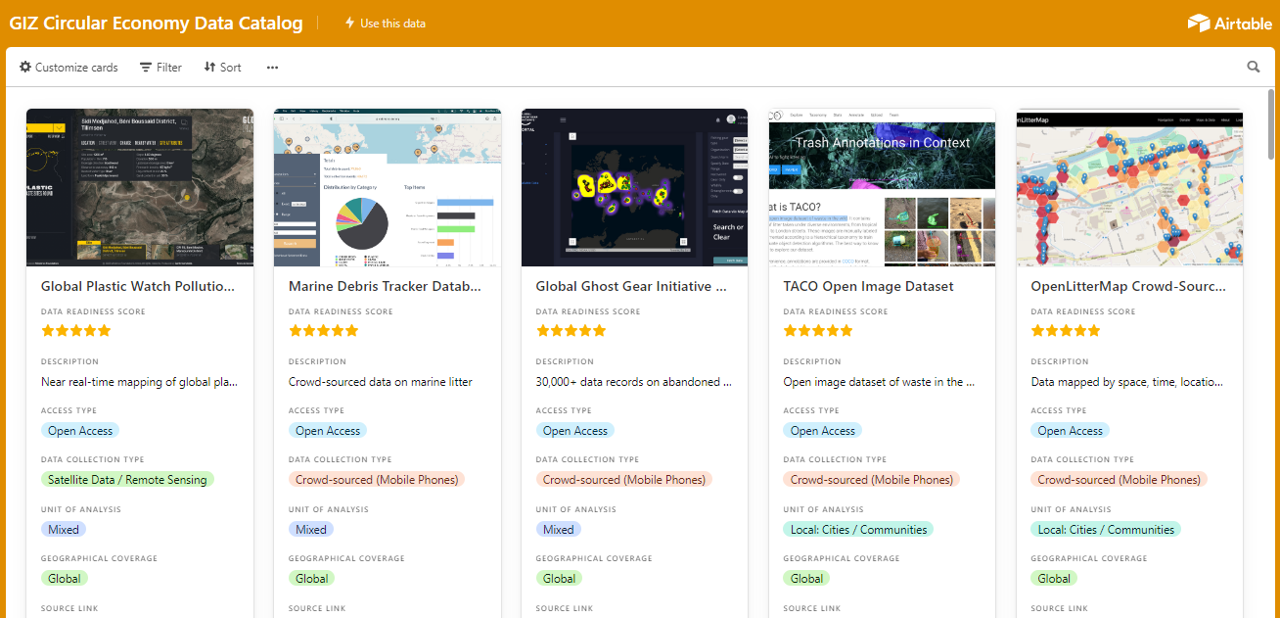The height and width of the screenshot is (618, 1280).
Task: Open Marine Debris Tracker card image
Action: pos(387,187)
